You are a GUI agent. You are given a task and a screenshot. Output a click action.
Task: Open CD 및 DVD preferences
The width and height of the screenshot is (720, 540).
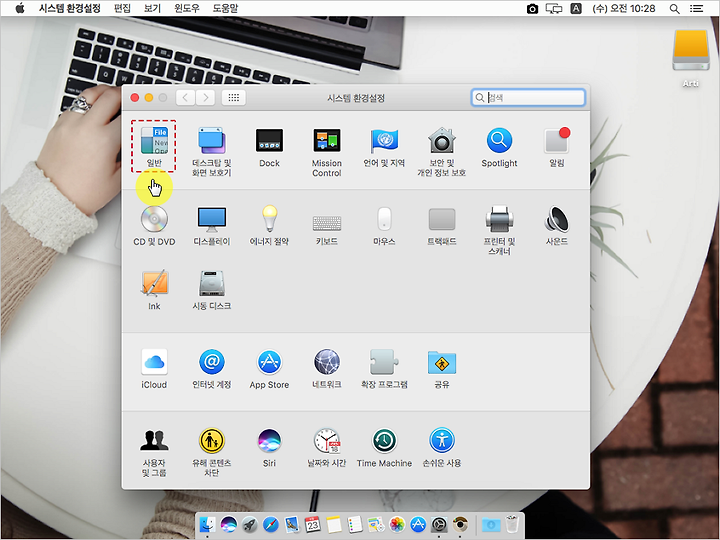coord(154,225)
